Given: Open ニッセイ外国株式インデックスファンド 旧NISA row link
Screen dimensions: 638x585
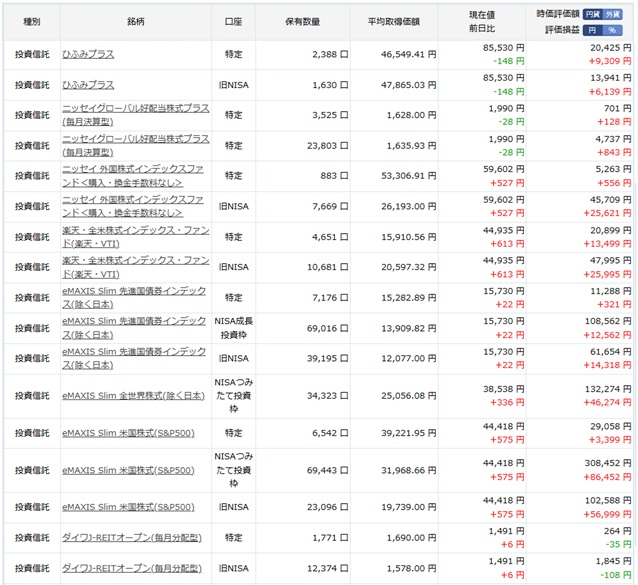Looking at the screenshot, I should (x=133, y=206).
